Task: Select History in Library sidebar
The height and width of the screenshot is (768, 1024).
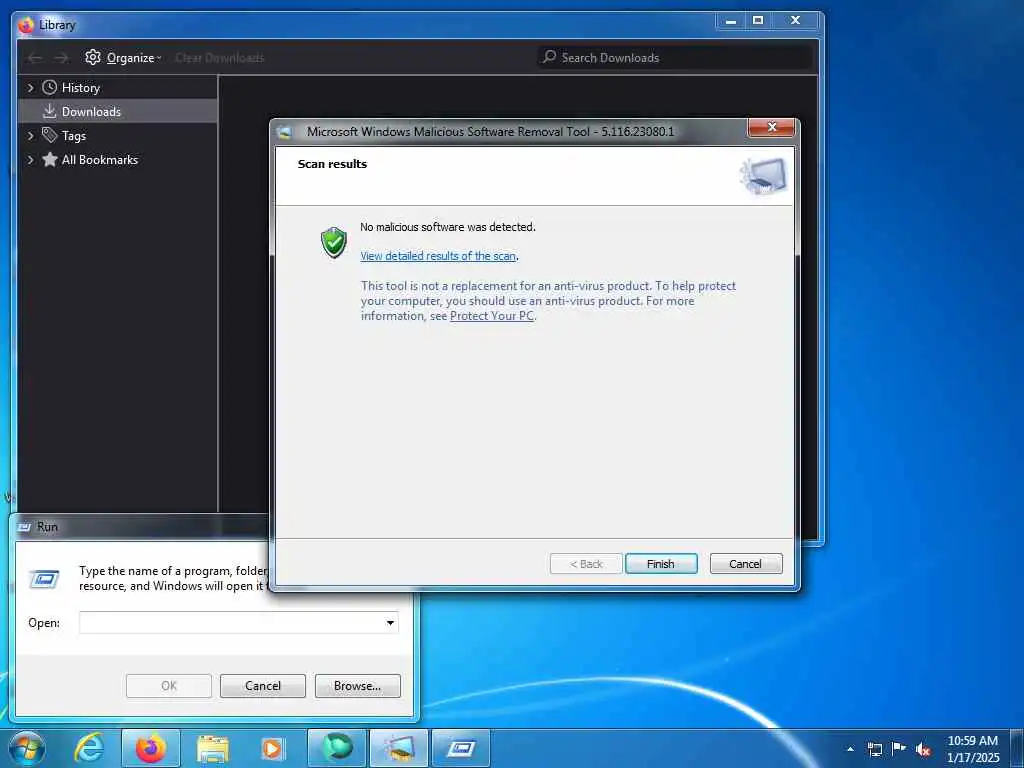Action: point(80,88)
